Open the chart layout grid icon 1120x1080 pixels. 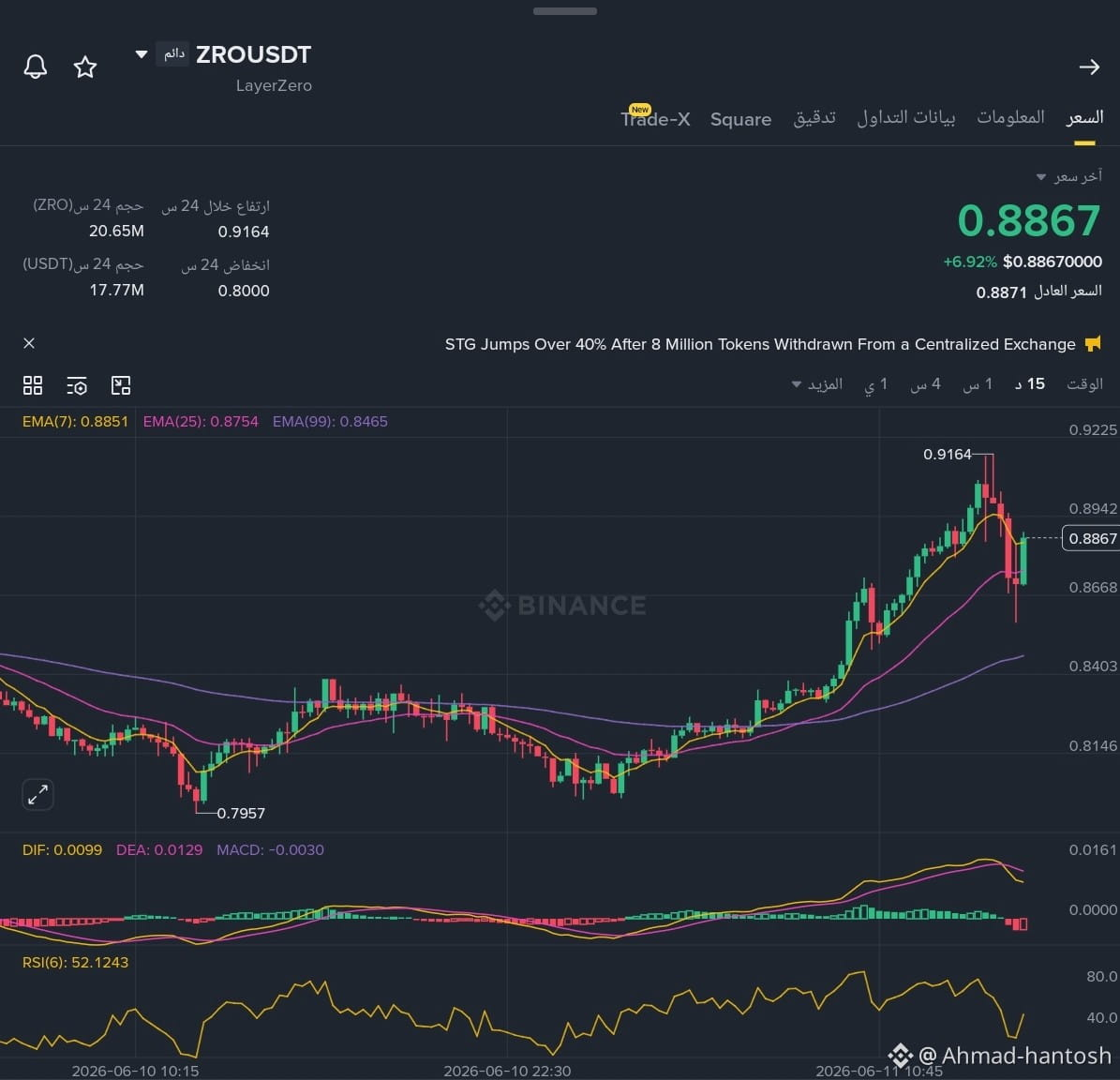coord(33,385)
